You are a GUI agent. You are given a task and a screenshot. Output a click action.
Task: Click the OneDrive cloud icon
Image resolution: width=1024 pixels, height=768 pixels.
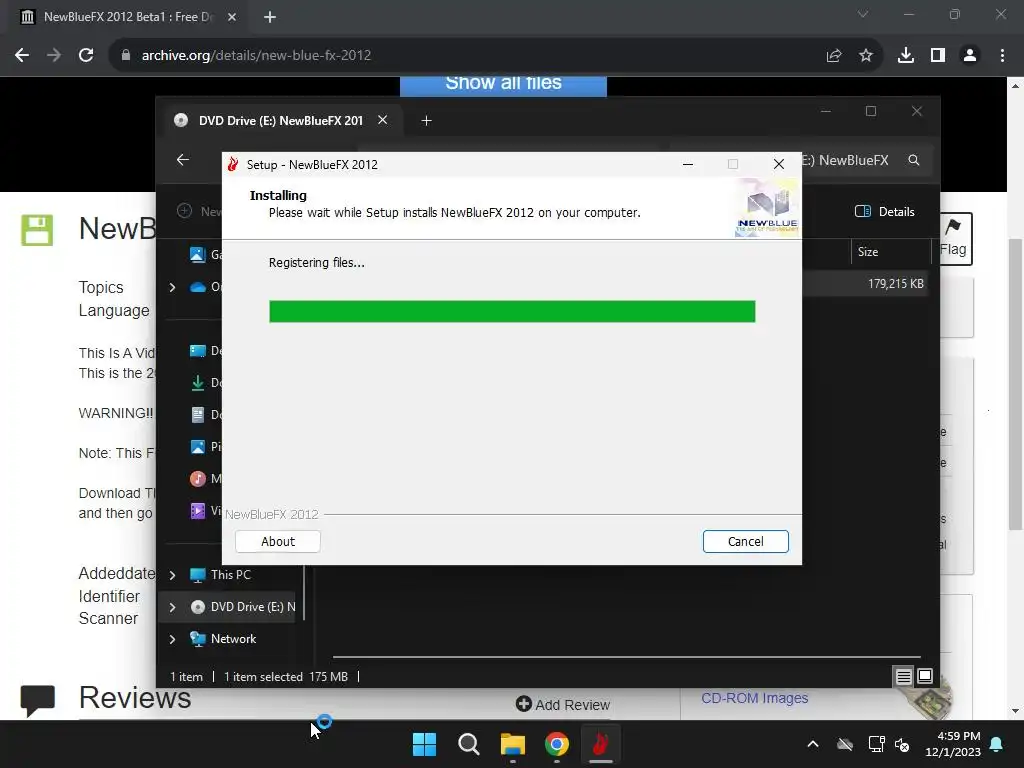pos(198,287)
